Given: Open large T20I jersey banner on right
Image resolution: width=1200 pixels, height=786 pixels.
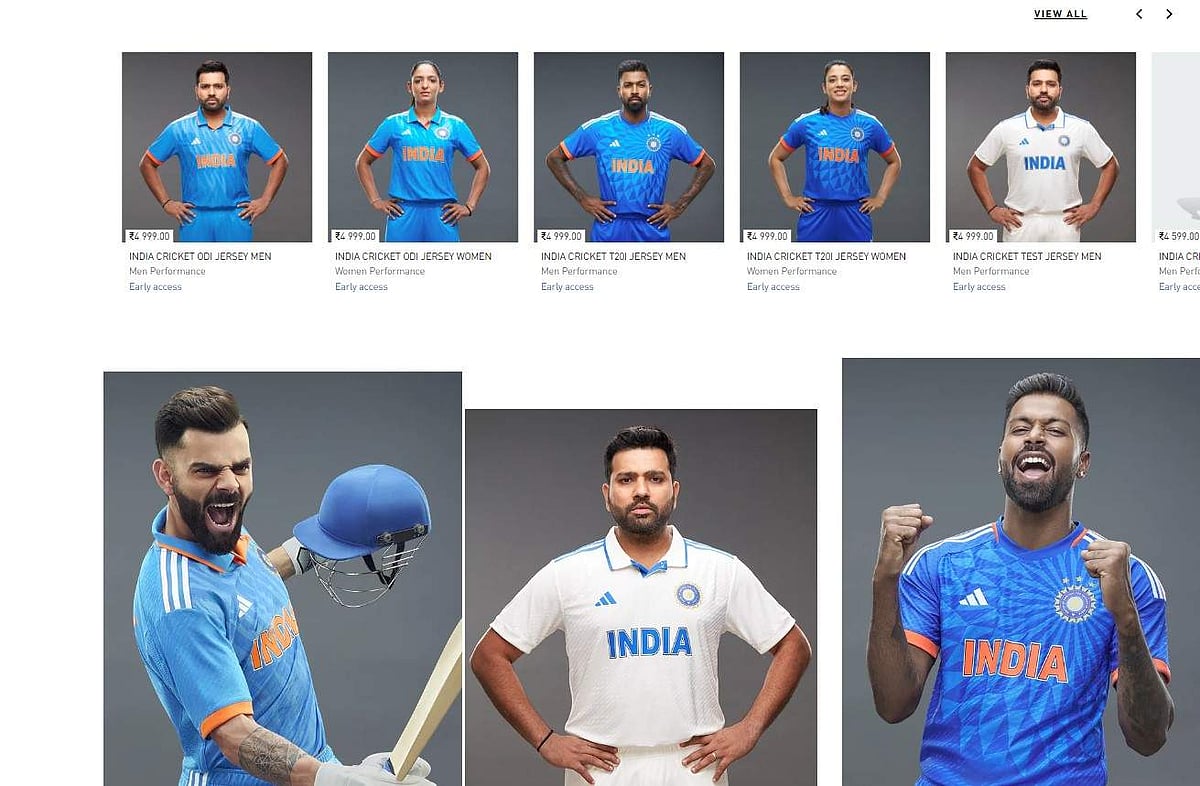Looking at the screenshot, I should [x=1021, y=572].
